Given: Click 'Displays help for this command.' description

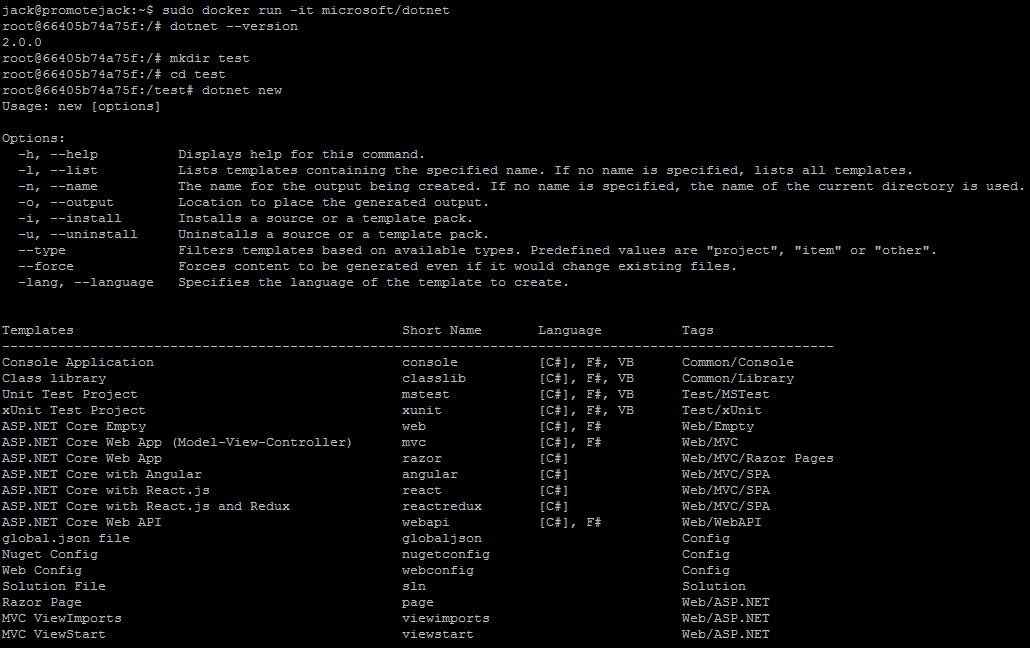Looking at the screenshot, I should coord(302,154).
